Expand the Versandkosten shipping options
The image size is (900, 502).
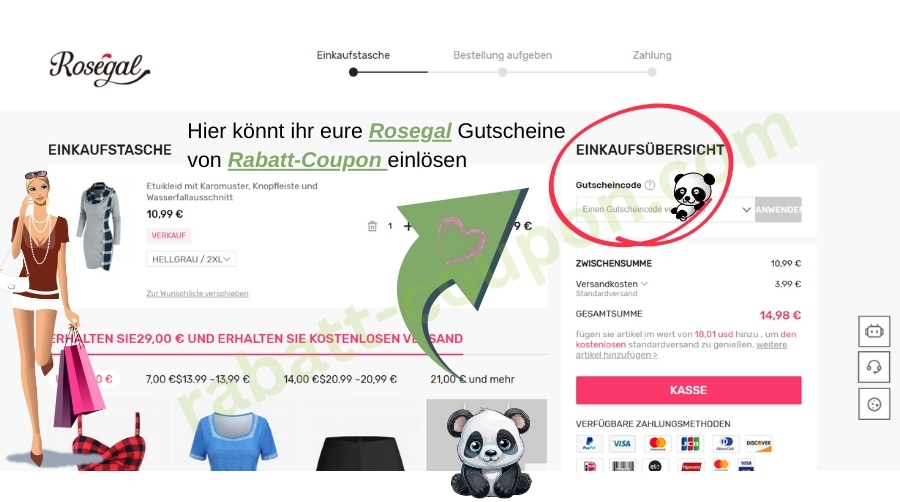coord(645,283)
